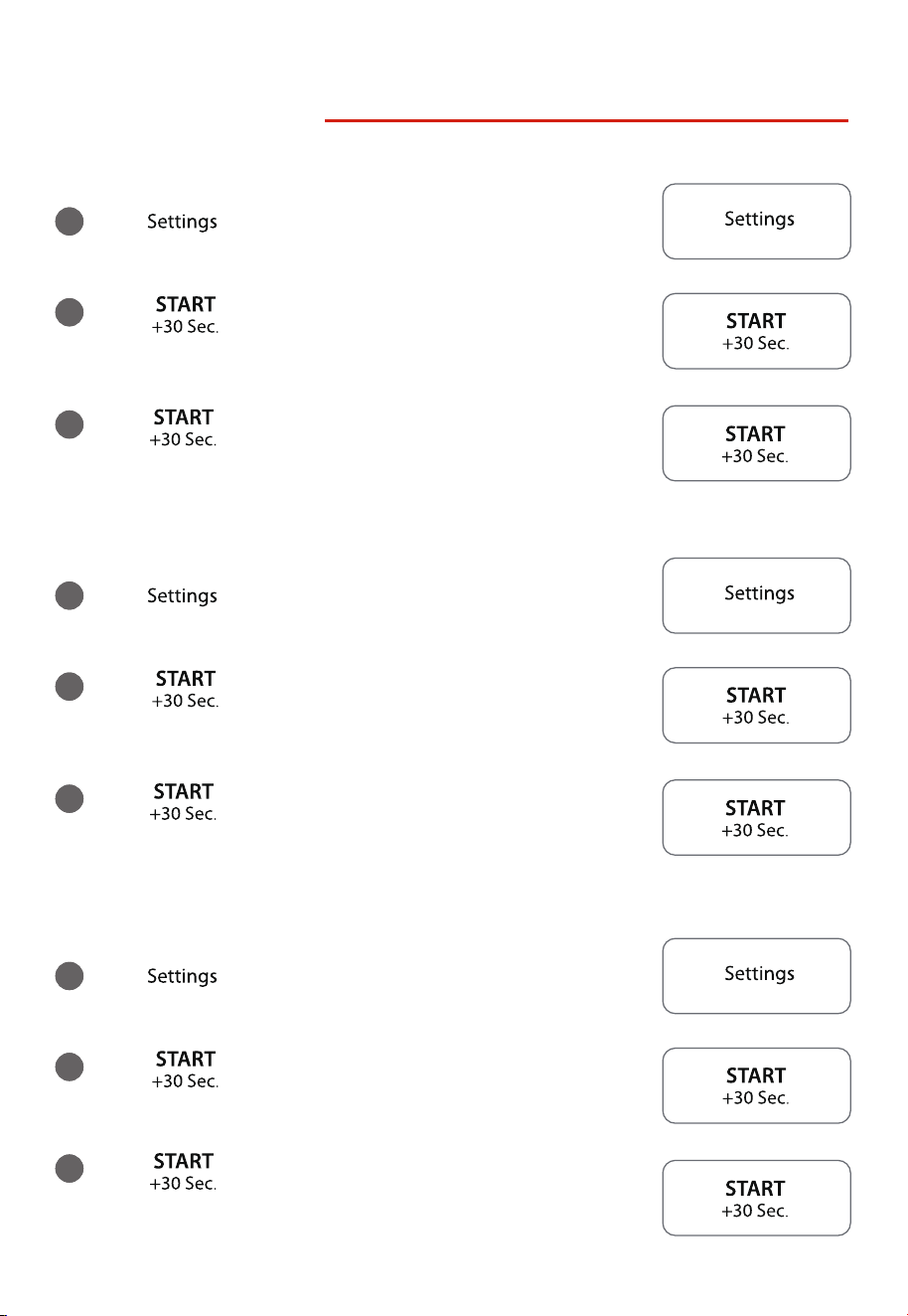The image size is (908, 1316).
Task: Click the very last bordered START +30 Sec. button
Action: coord(756,1198)
